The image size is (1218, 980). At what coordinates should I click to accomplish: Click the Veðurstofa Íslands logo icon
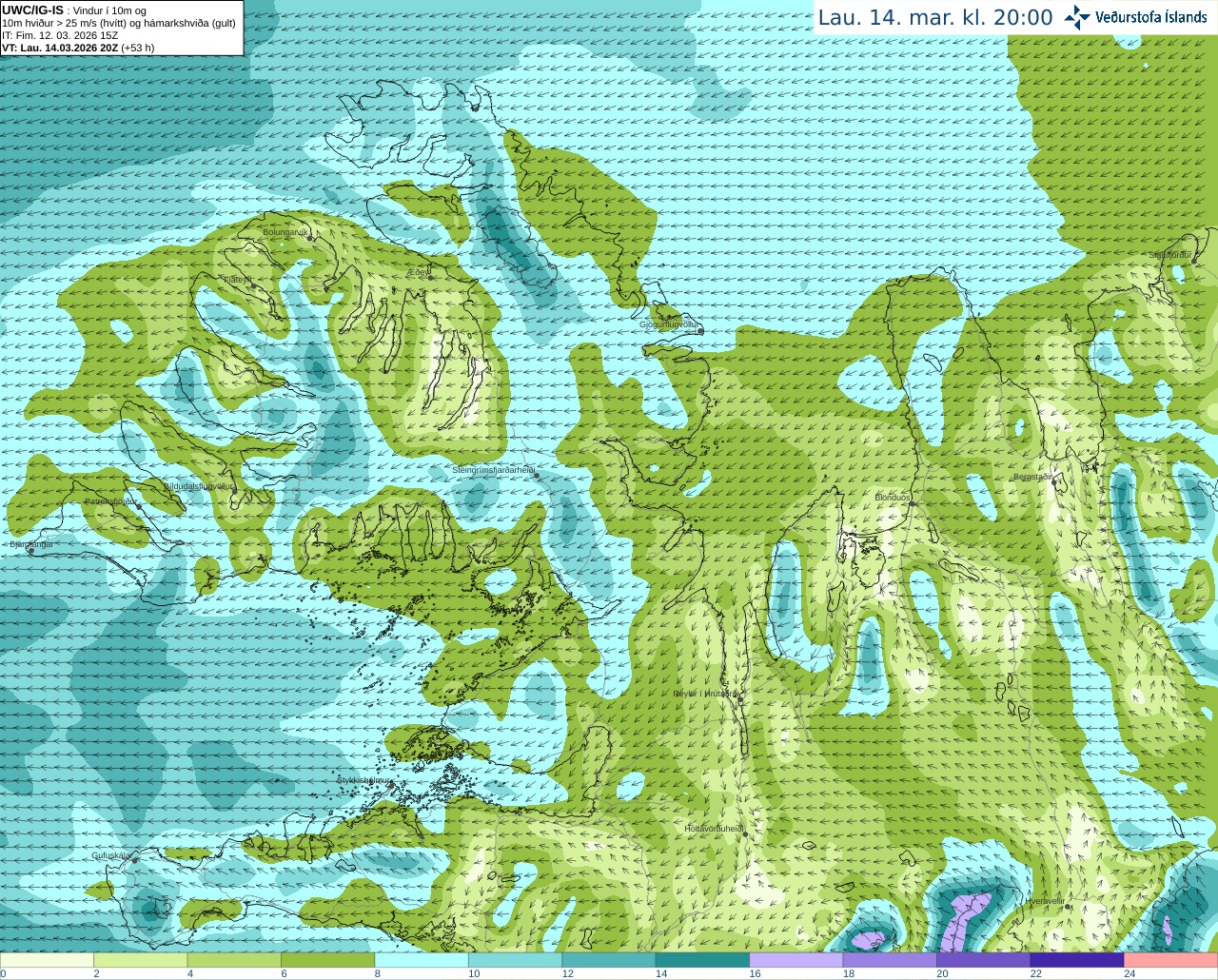point(1077,17)
